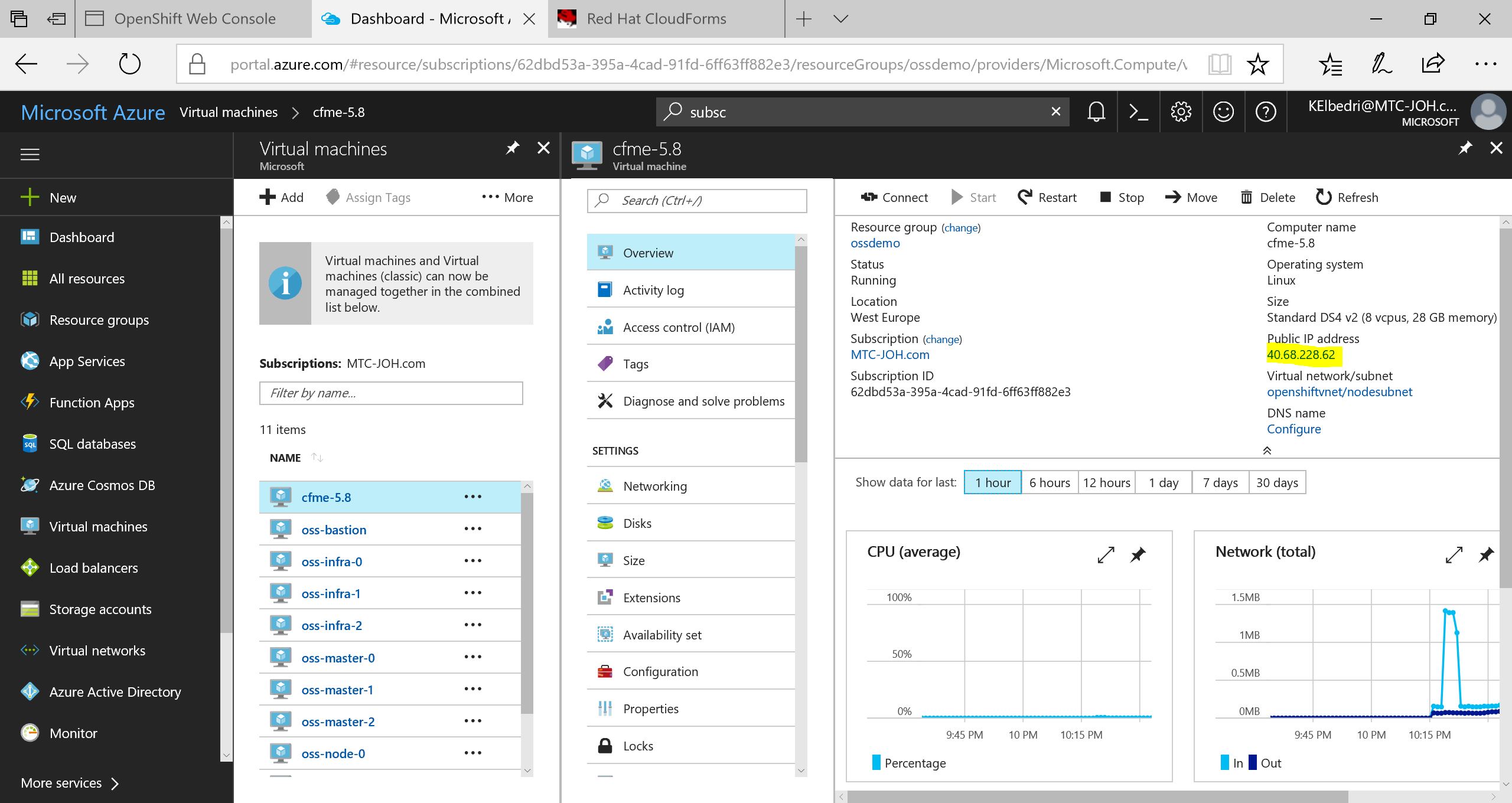Image resolution: width=1512 pixels, height=803 pixels.
Task: Open context menu for oss-bastion row
Action: click(x=472, y=529)
